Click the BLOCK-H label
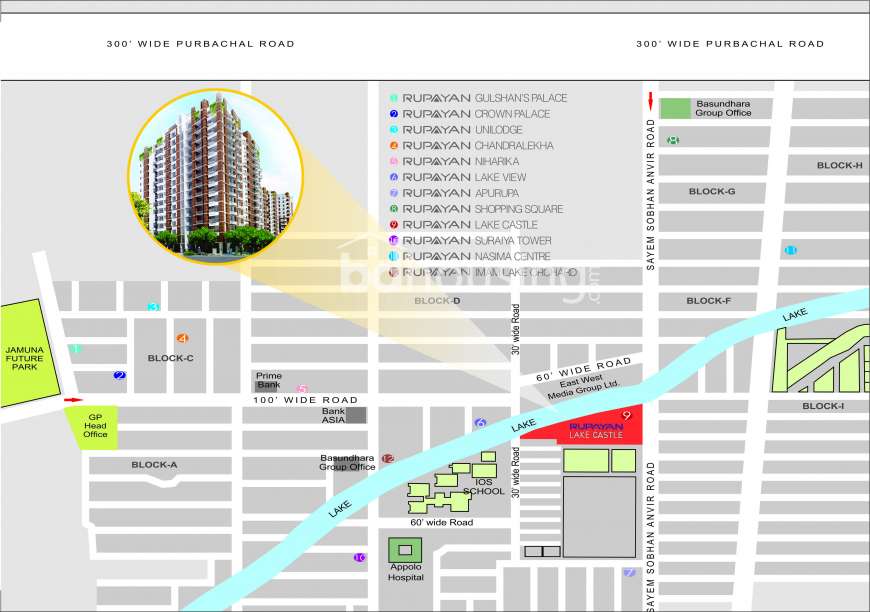 pos(839,165)
